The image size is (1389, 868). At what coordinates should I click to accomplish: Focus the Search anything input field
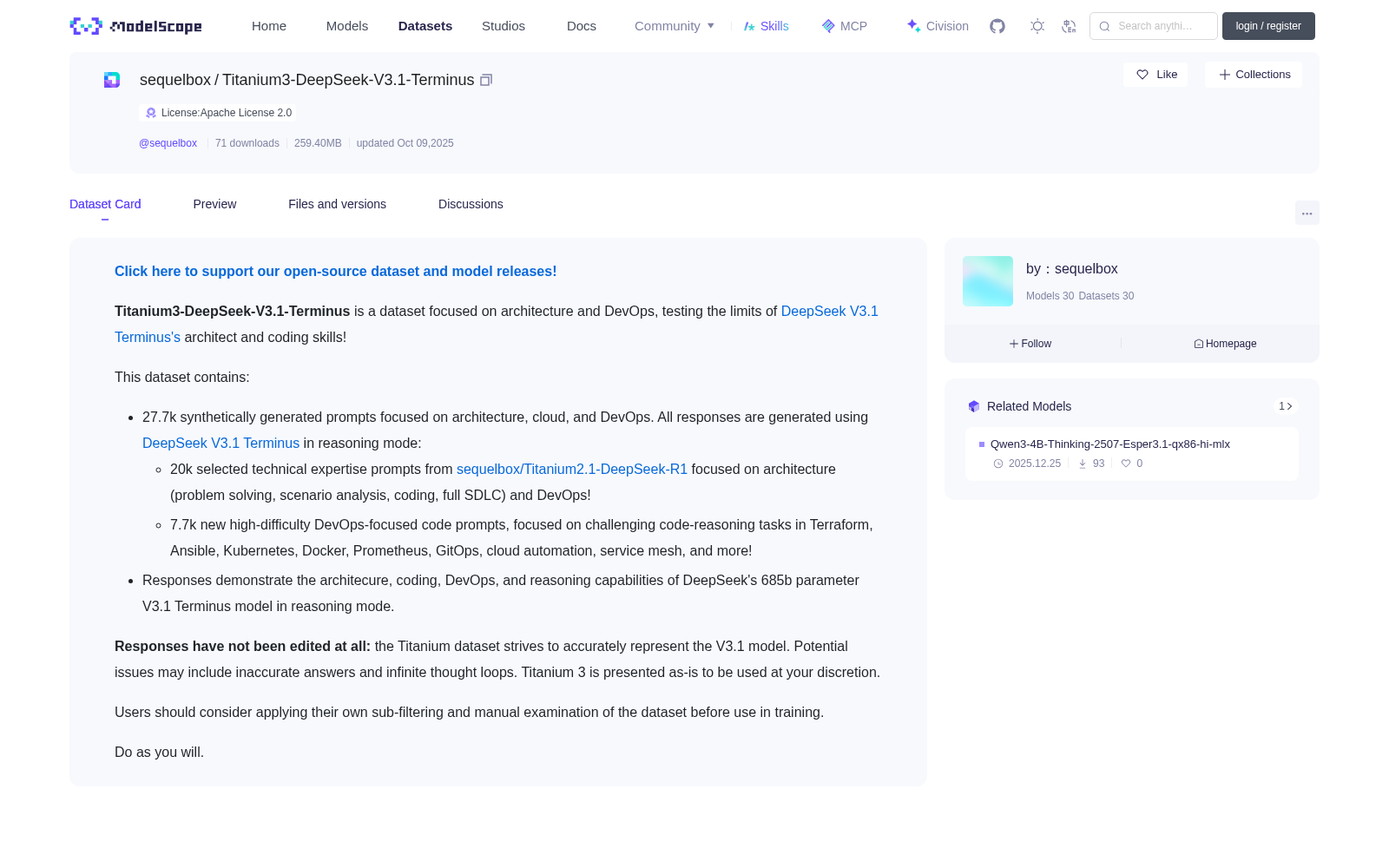click(1154, 26)
